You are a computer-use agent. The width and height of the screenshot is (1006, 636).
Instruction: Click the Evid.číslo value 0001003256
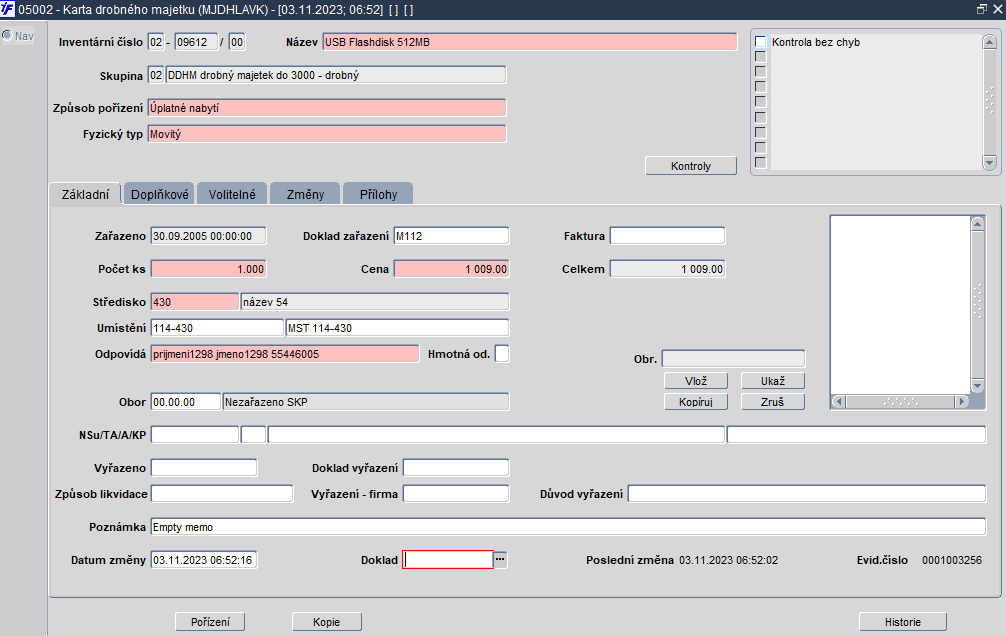click(952, 560)
